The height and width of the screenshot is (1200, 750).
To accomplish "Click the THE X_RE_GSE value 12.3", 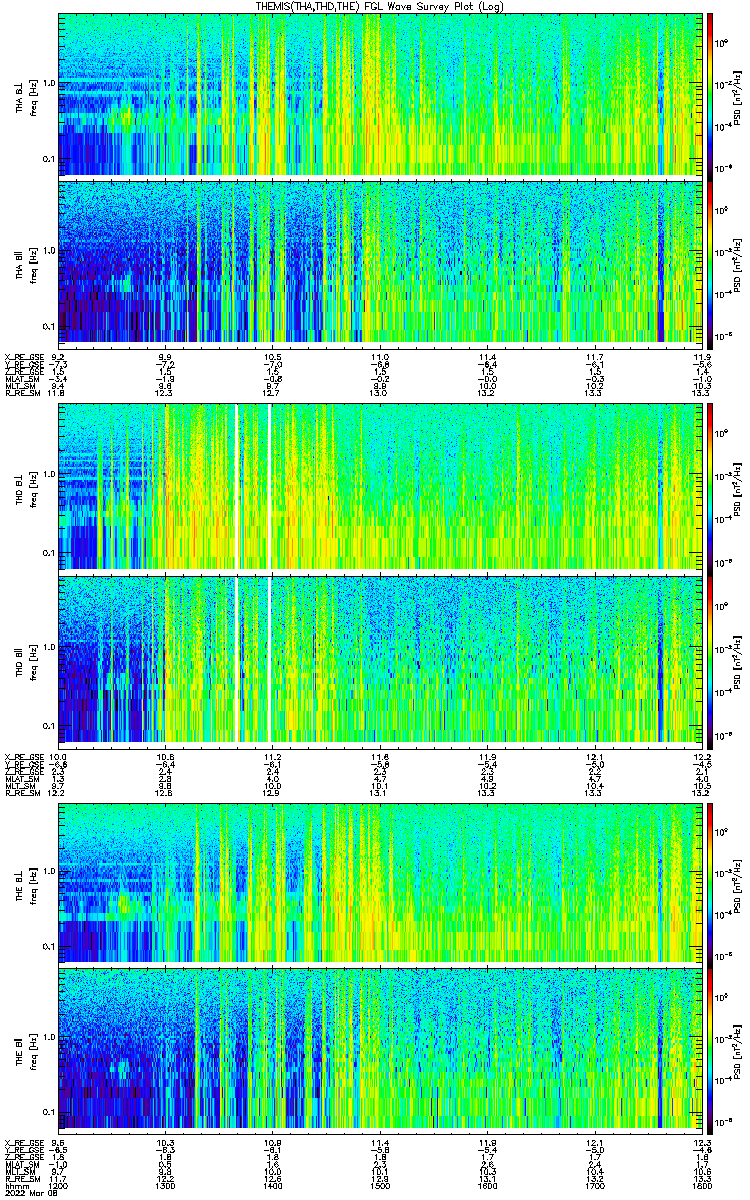I will (x=702, y=1142).
